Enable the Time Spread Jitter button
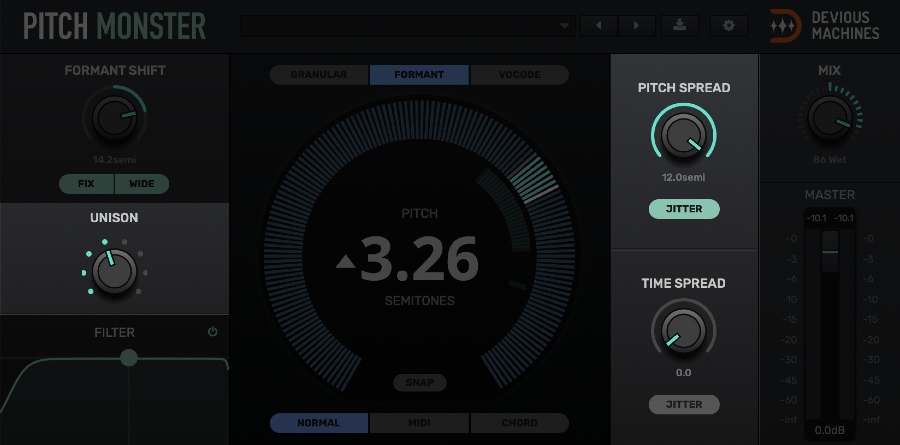 684,404
